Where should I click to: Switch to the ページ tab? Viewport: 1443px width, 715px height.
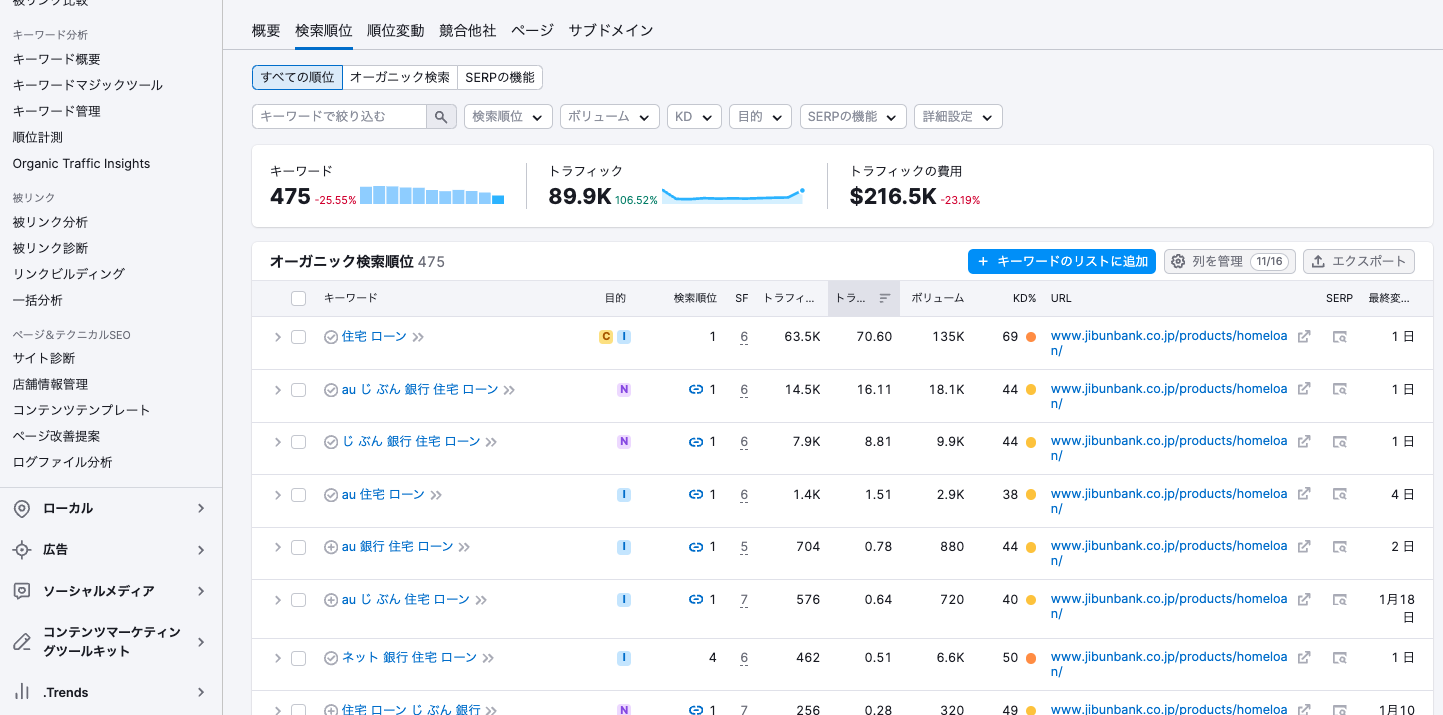(532, 30)
